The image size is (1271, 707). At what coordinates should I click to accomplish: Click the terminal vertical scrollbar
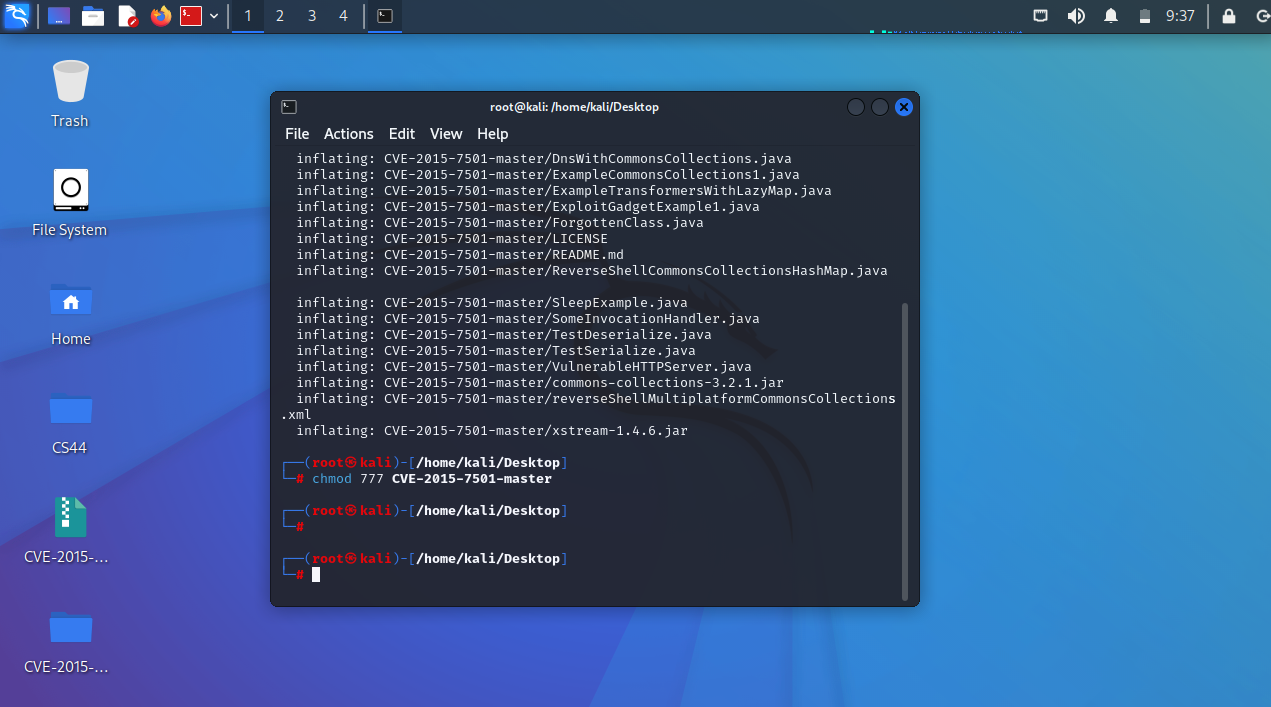(x=905, y=451)
